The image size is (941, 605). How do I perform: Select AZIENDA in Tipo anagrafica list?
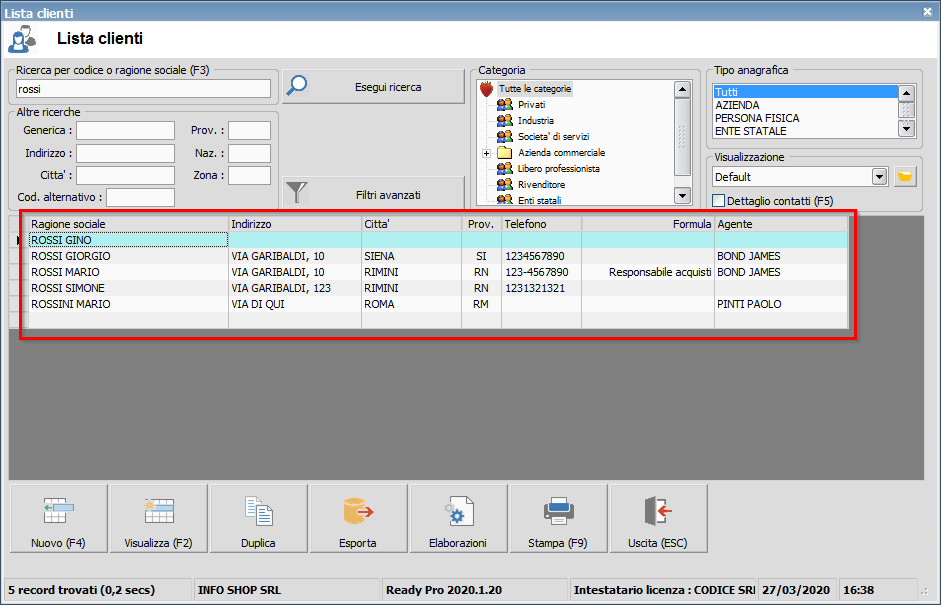tap(805, 105)
